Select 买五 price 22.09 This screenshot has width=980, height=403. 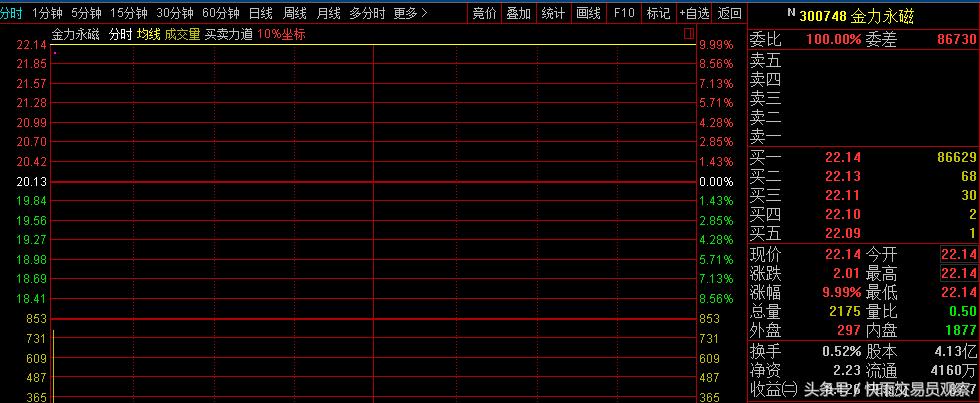pyautogui.click(x=842, y=234)
